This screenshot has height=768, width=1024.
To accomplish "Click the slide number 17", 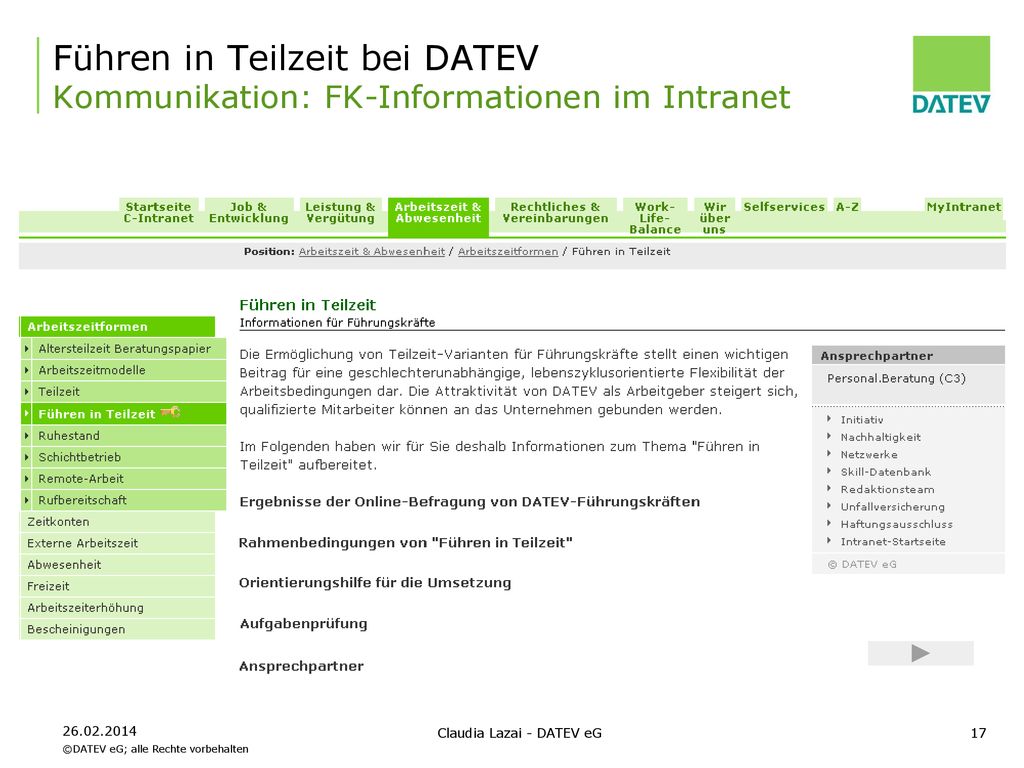I will pyautogui.click(x=978, y=733).
